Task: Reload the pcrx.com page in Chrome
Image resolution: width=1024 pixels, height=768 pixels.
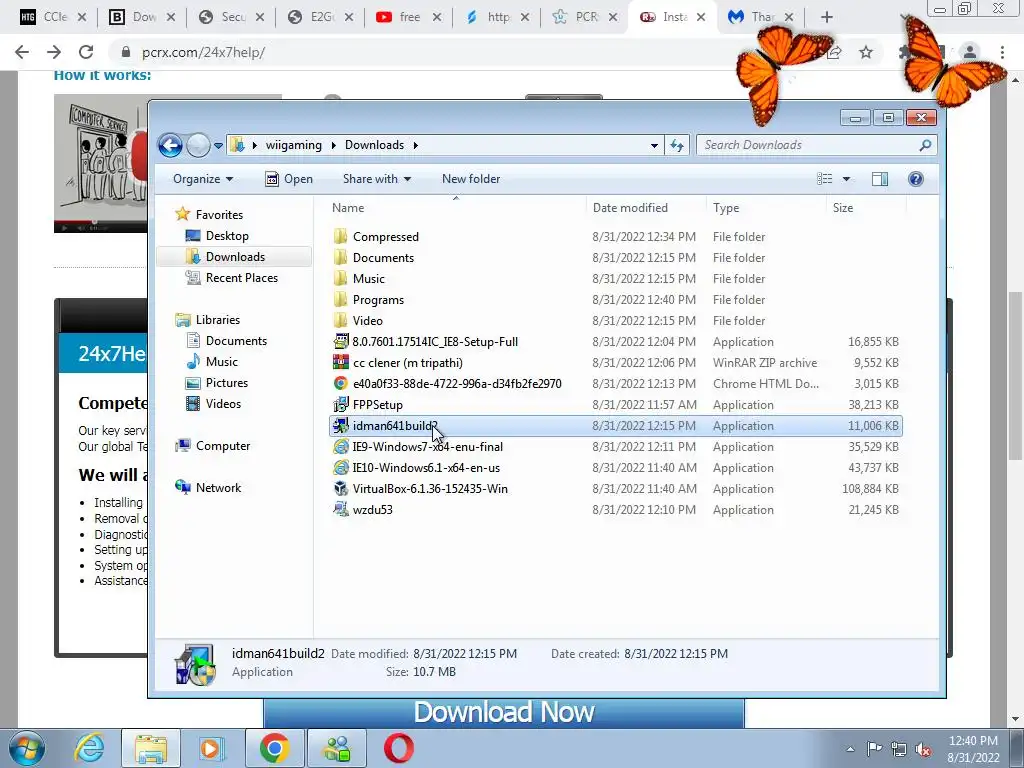Action: point(86,52)
